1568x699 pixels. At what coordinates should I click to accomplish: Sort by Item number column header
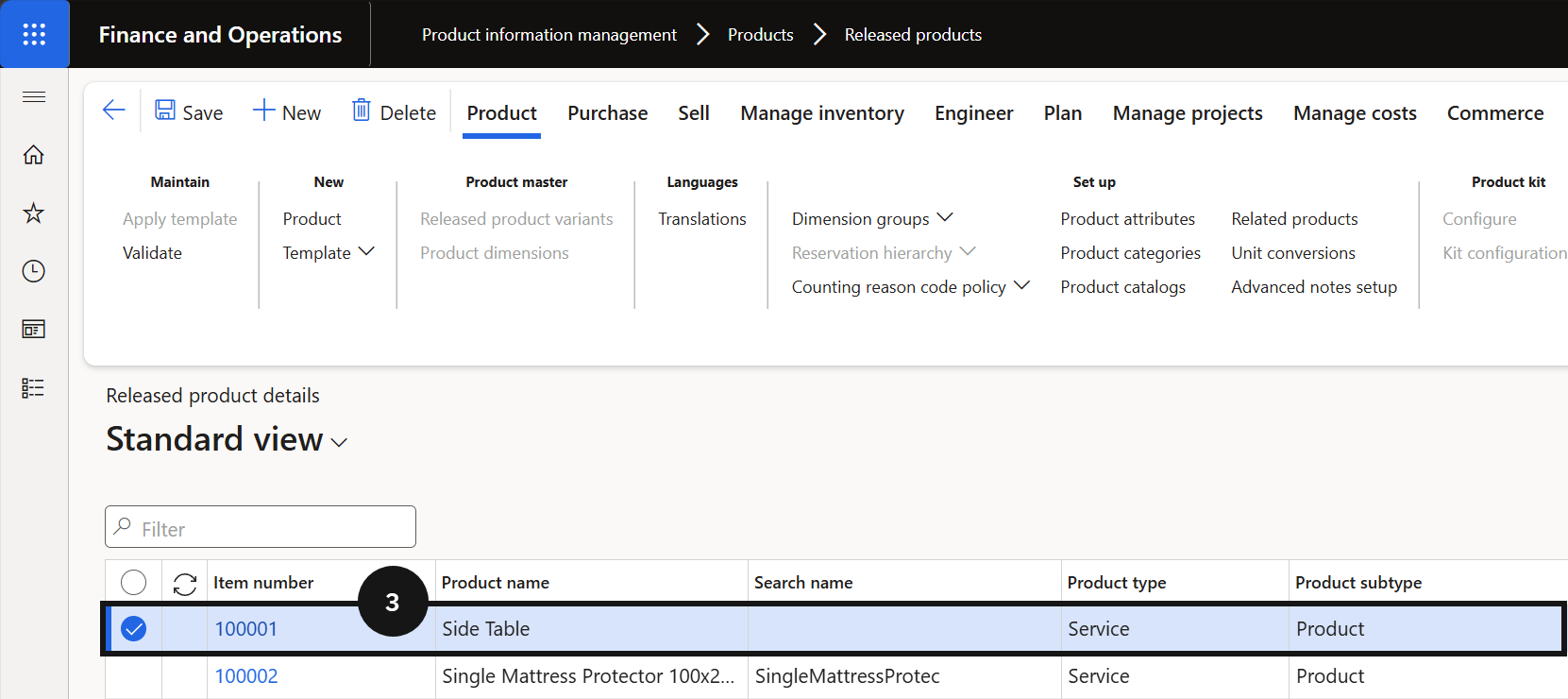tap(263, 583)
